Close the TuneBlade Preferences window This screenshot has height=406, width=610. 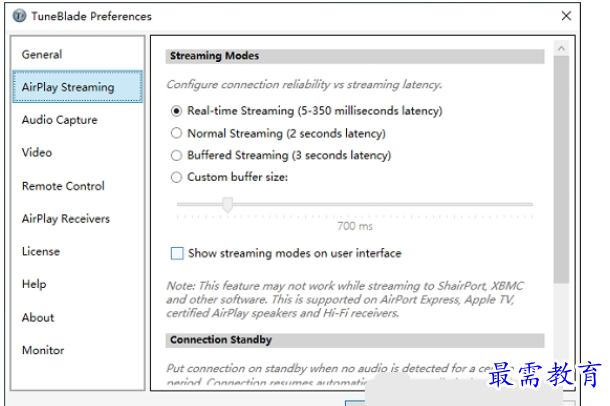click(566, 16)
